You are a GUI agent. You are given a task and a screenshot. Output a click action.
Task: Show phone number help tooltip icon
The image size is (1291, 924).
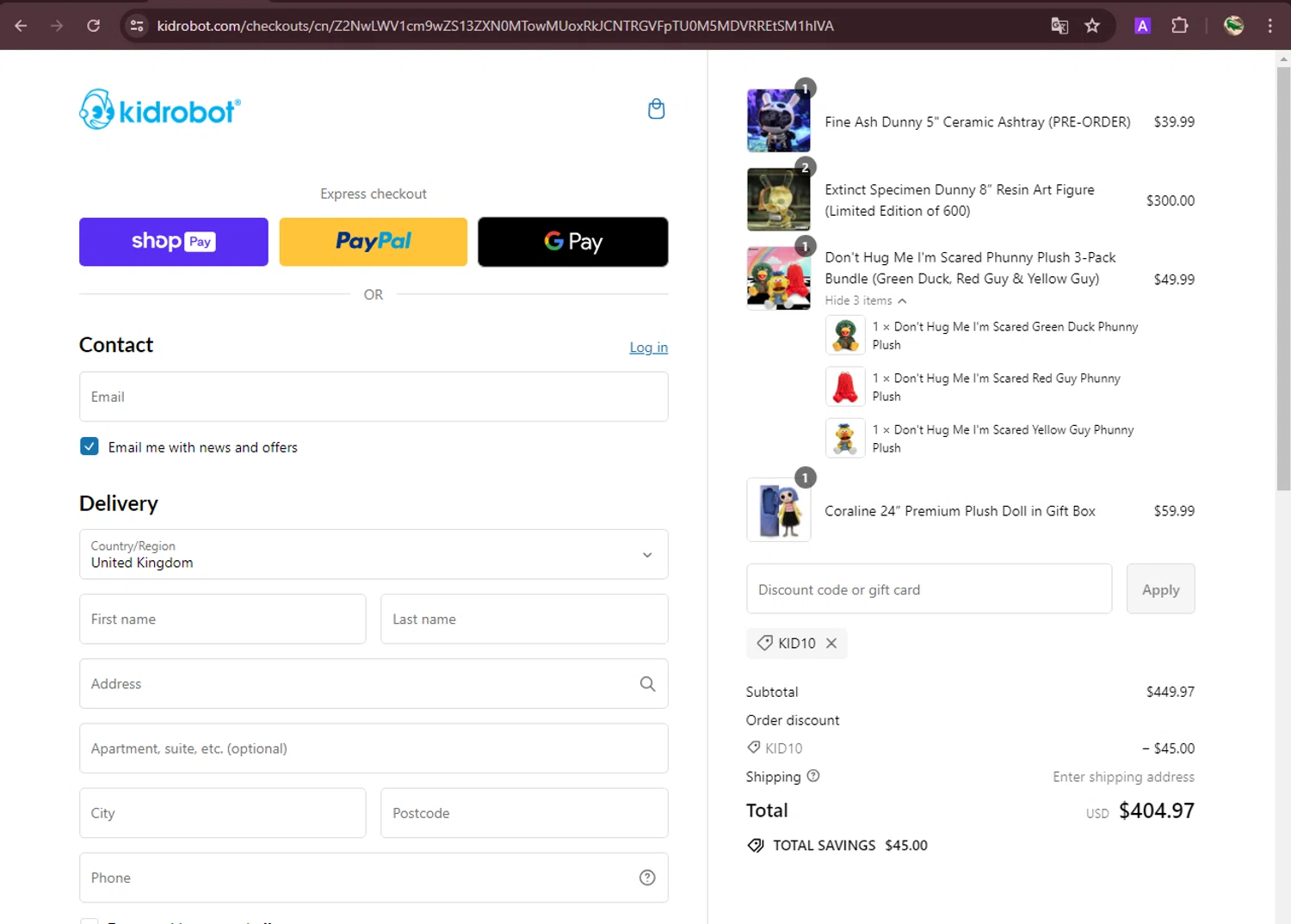[647, 878]
